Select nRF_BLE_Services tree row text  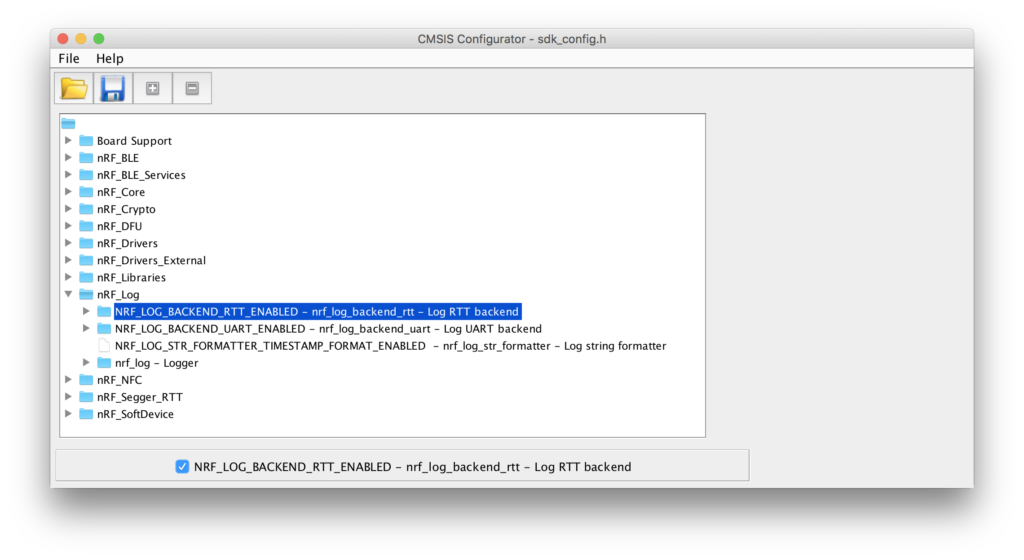[141, 175]
